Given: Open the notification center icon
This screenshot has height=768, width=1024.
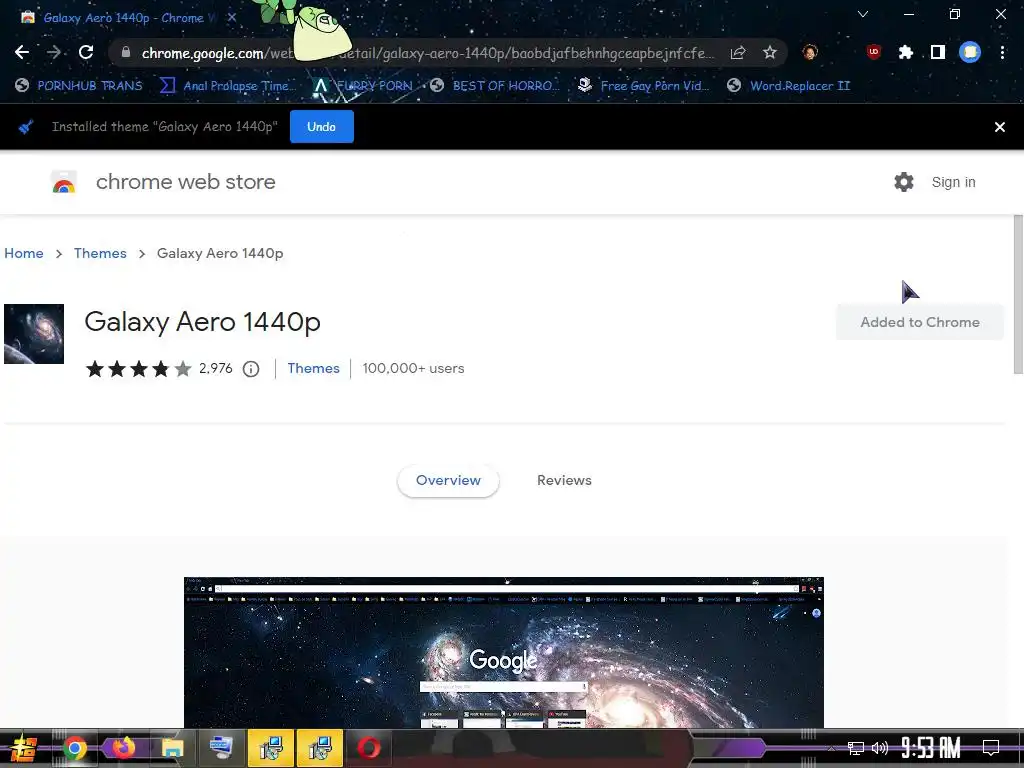Looking at the screenshot, I should [x=991, y=748].
